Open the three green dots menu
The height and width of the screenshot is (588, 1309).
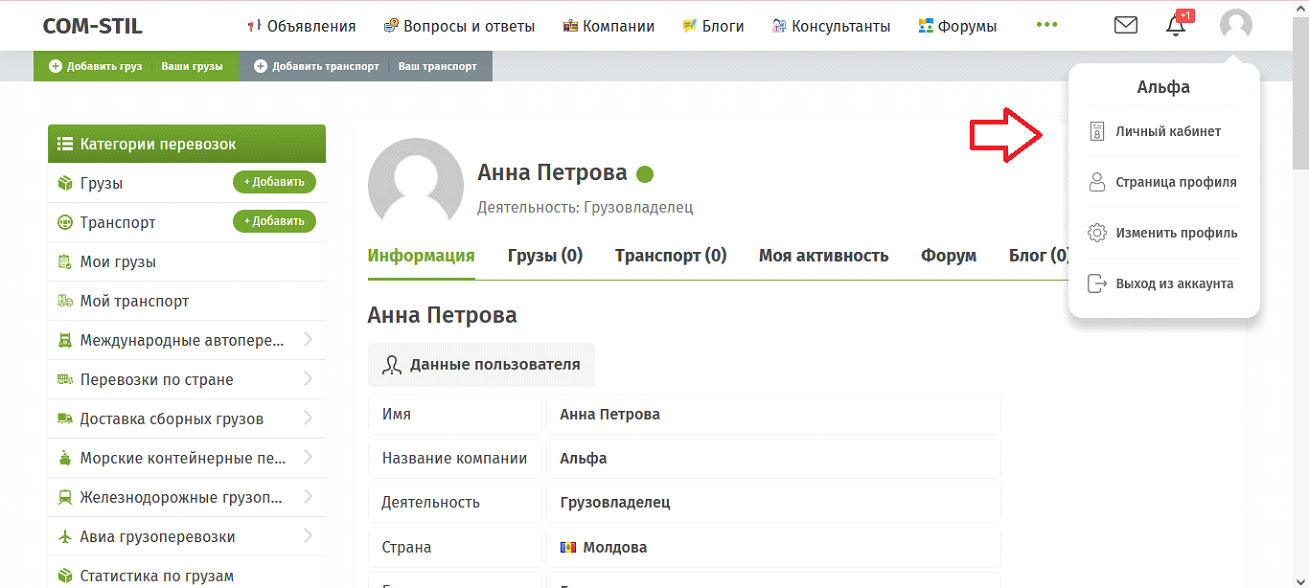[1047, 25]
